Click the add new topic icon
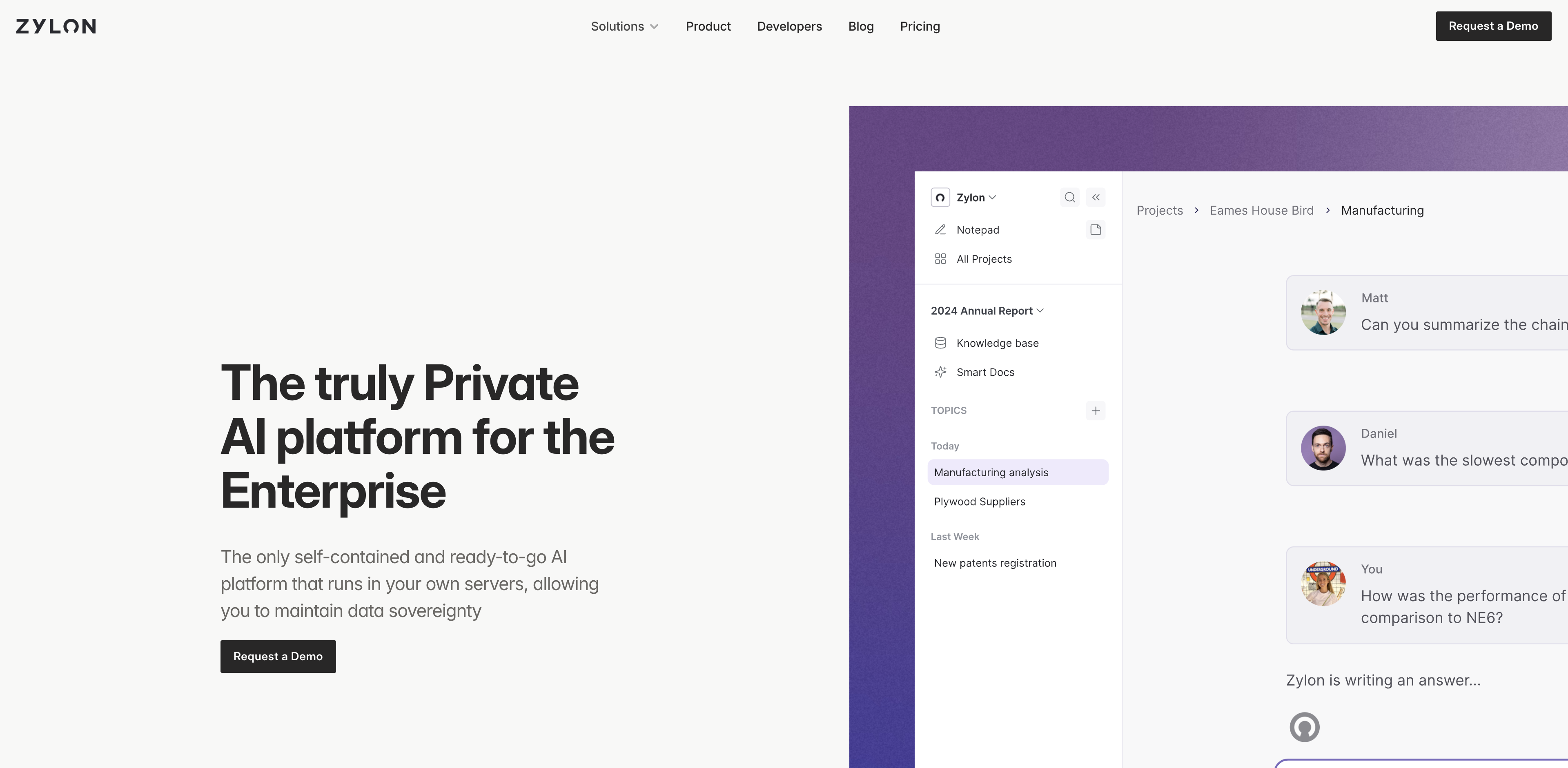This screenshot has width=1568, height=768. [1096, 410]
